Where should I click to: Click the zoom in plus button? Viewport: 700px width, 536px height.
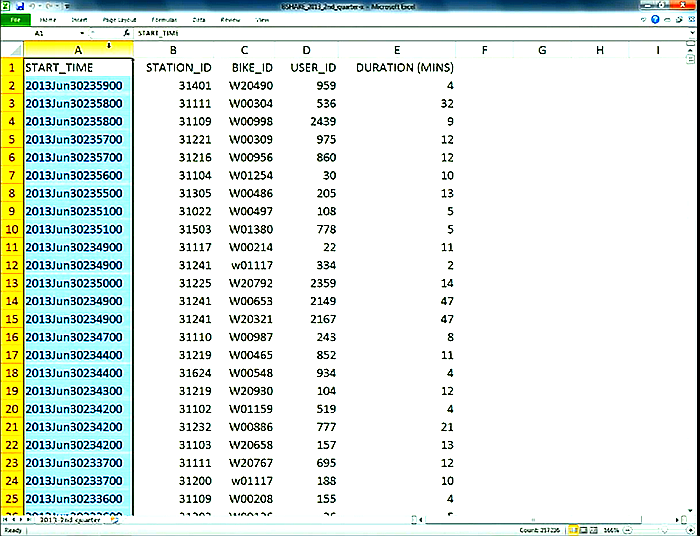click(x=691, y=531)
